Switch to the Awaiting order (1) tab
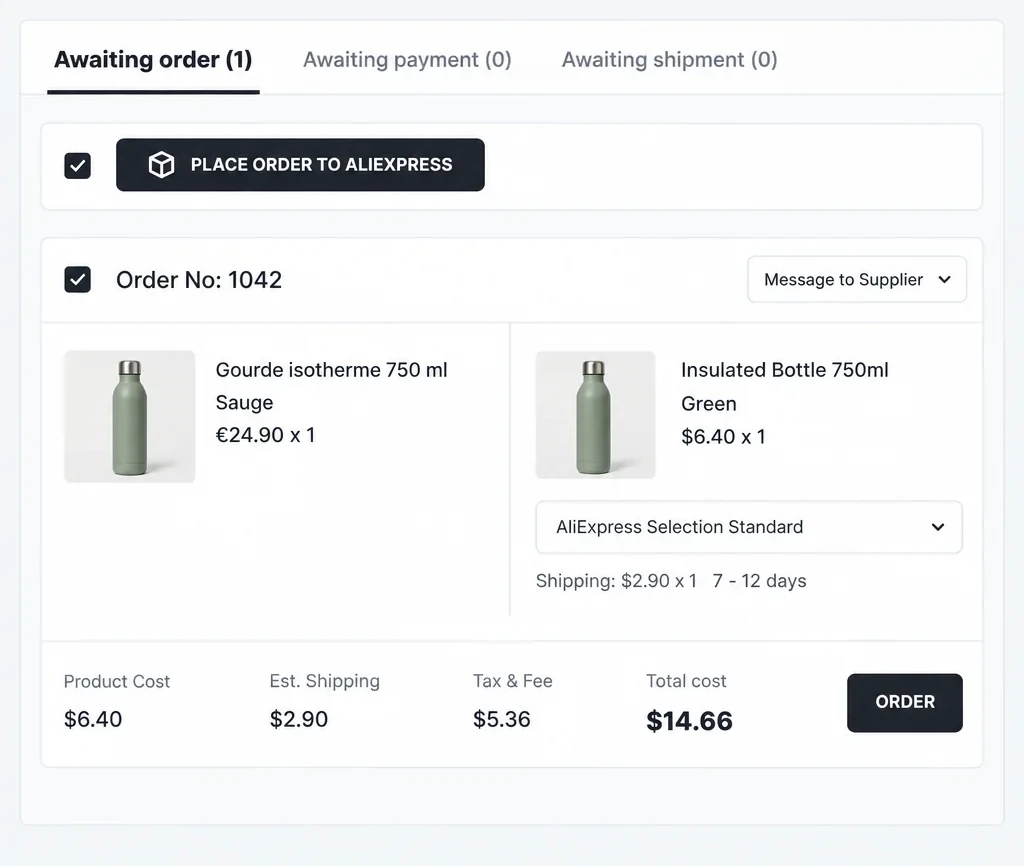 pyautogui.click(x=153, y=59)
